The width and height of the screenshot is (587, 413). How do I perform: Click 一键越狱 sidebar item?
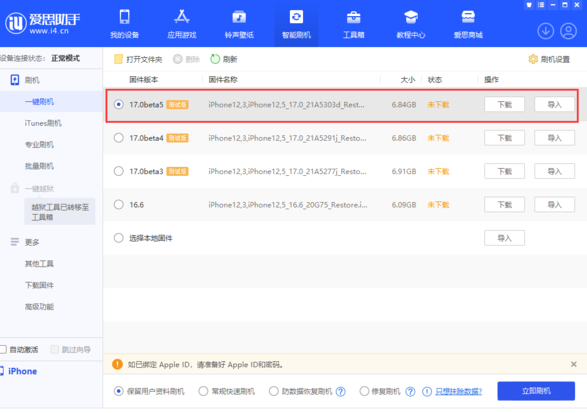point(39,188)
